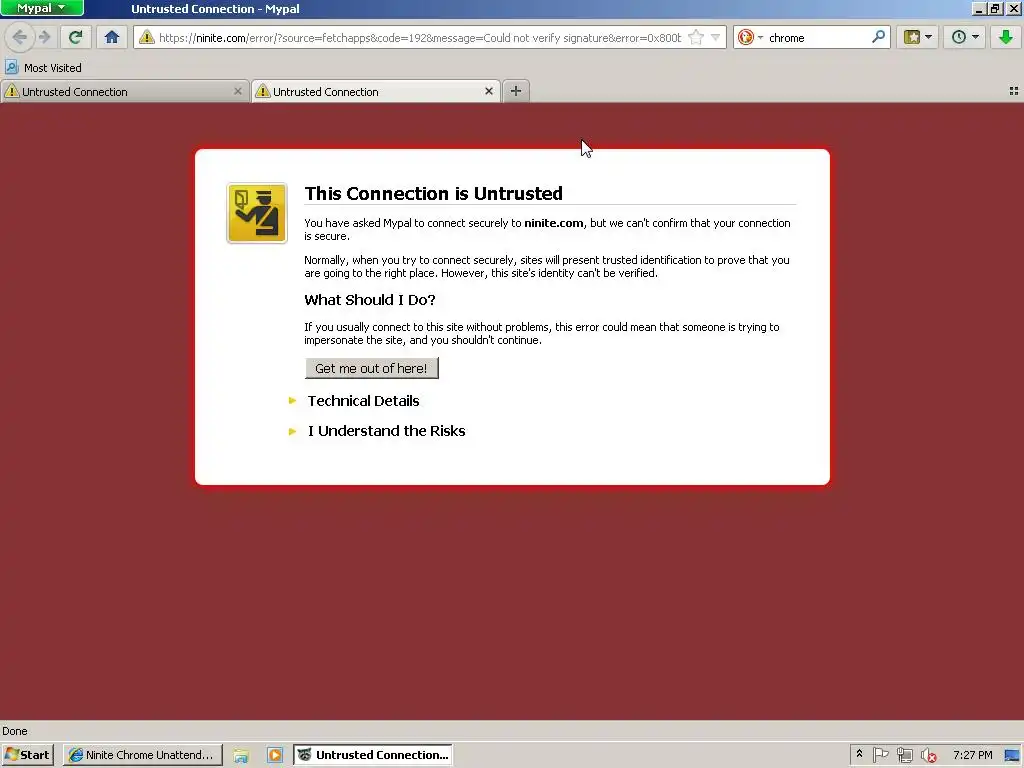Image resolution: width=1024 pixels, height=768 pixels.
Task: Click the search magnifier icon
Action: pyautogui.click(x=878, y=37)
